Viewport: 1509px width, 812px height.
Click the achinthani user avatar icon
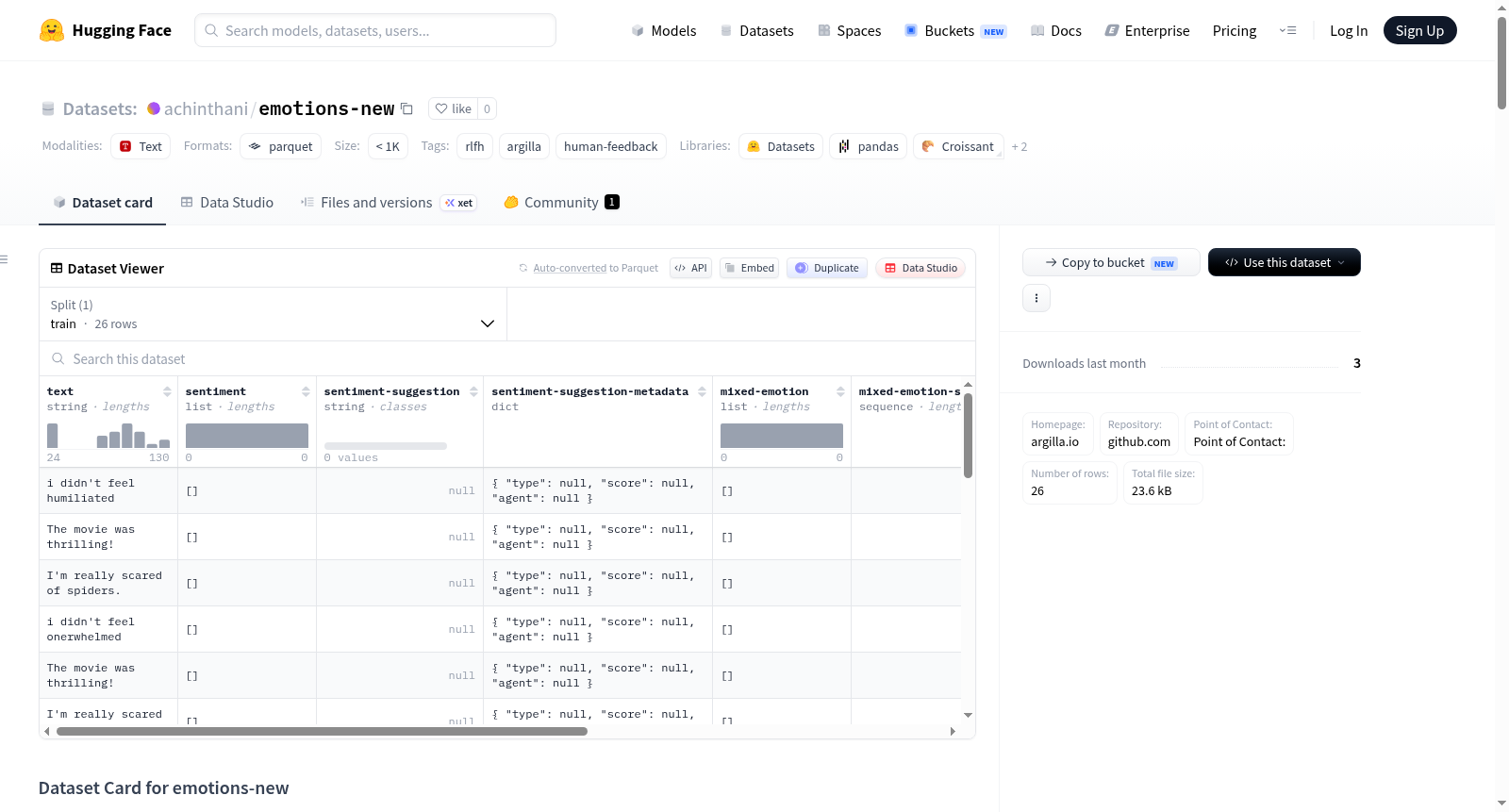pyautogui.click(x=154, y=108)
